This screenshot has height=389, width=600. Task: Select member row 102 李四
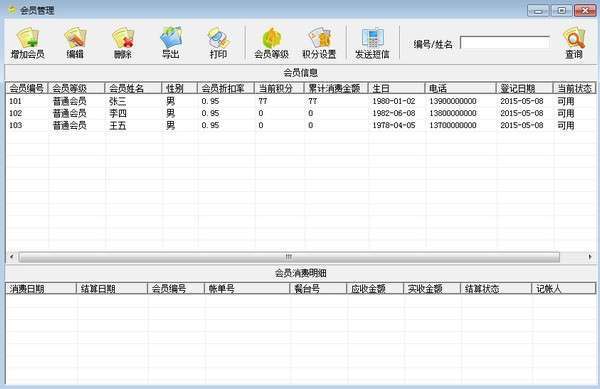pos(300,113)
